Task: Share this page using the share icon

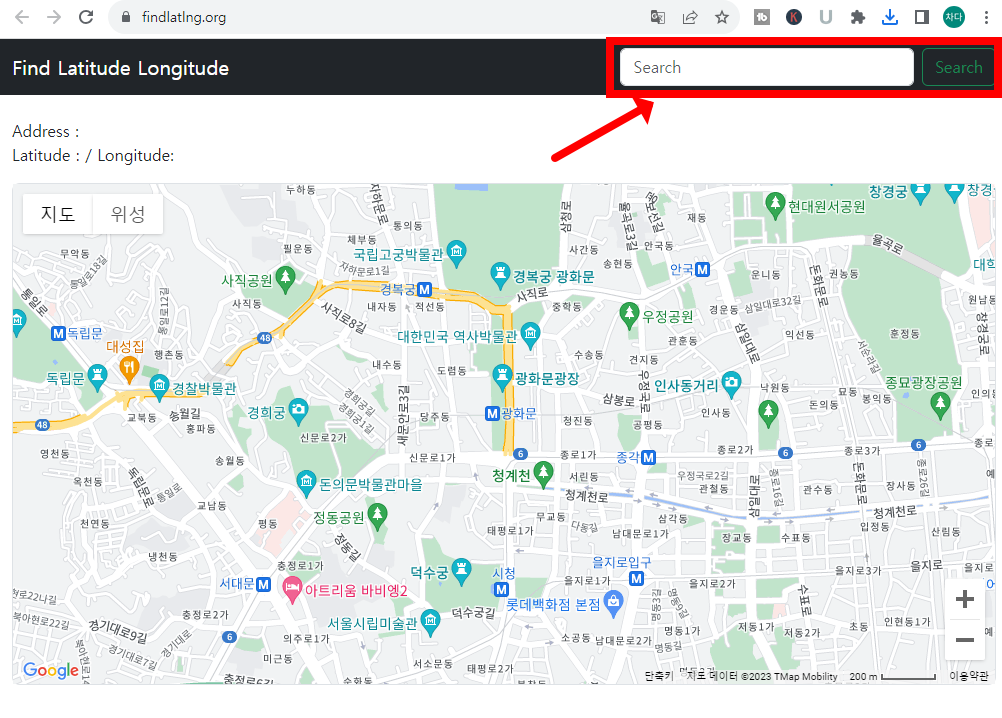Action: pos(690,17)
